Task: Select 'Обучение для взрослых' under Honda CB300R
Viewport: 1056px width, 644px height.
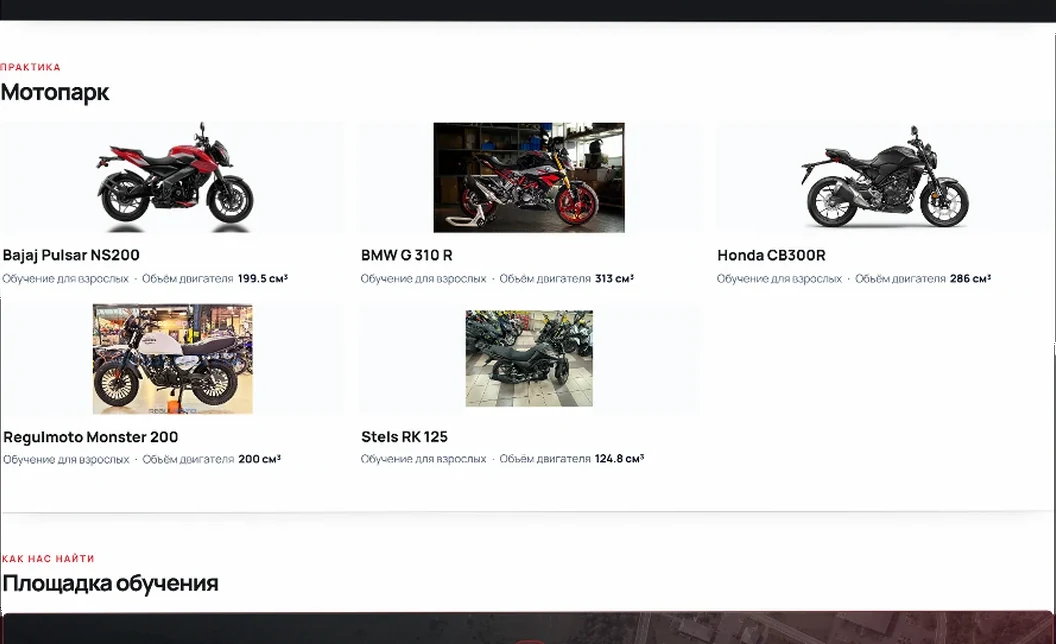Action: click(x=779, y=278)
